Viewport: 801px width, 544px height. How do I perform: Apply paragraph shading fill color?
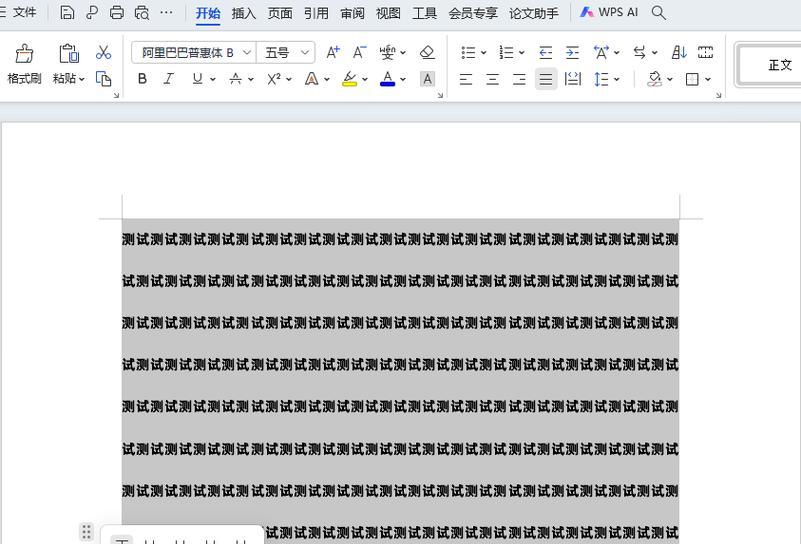655,79
